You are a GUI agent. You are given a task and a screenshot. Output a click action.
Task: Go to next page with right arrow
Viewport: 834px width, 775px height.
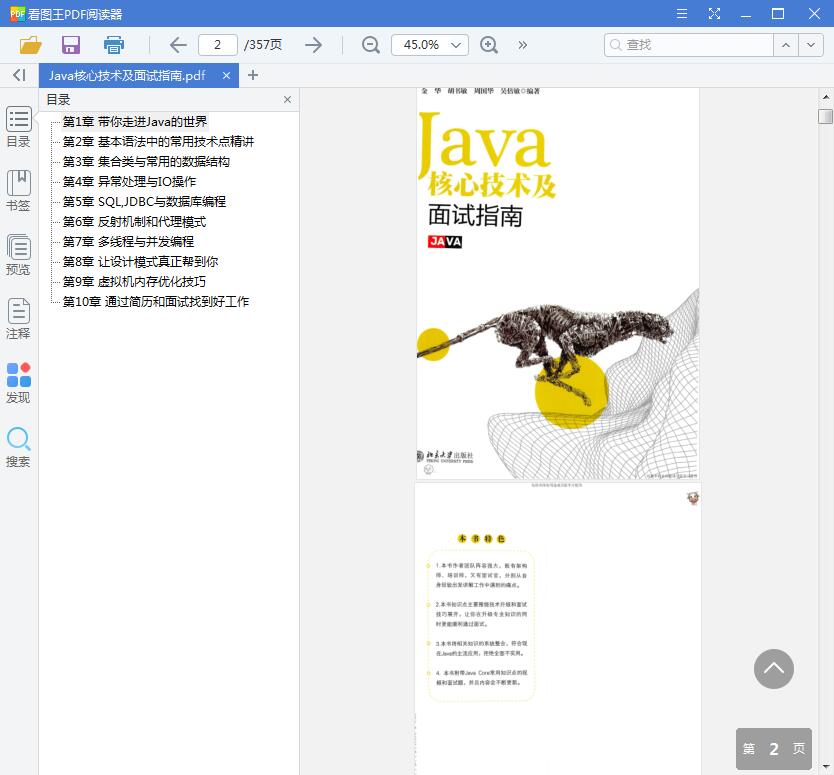(313, 45)
